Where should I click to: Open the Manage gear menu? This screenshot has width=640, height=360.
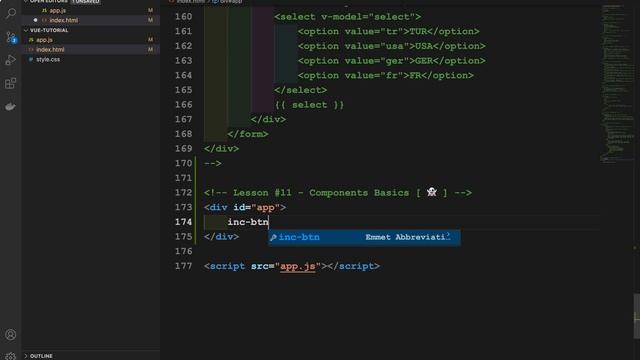tap(11, 356)
